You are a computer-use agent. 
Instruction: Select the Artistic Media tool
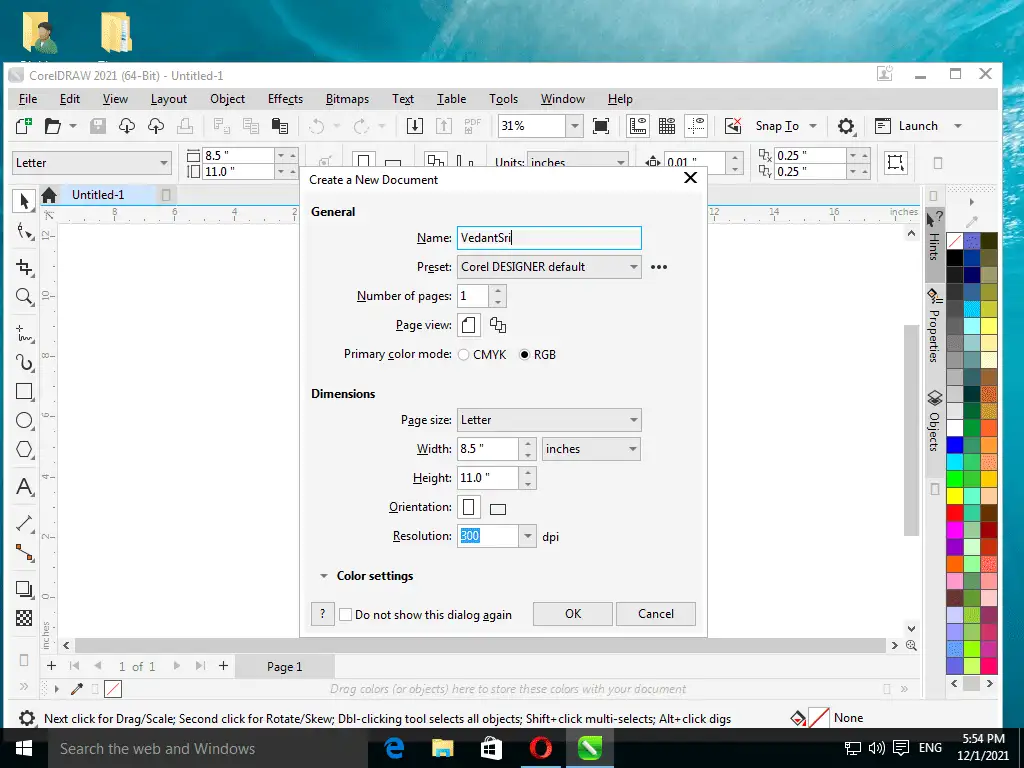[x=24, y=362]
